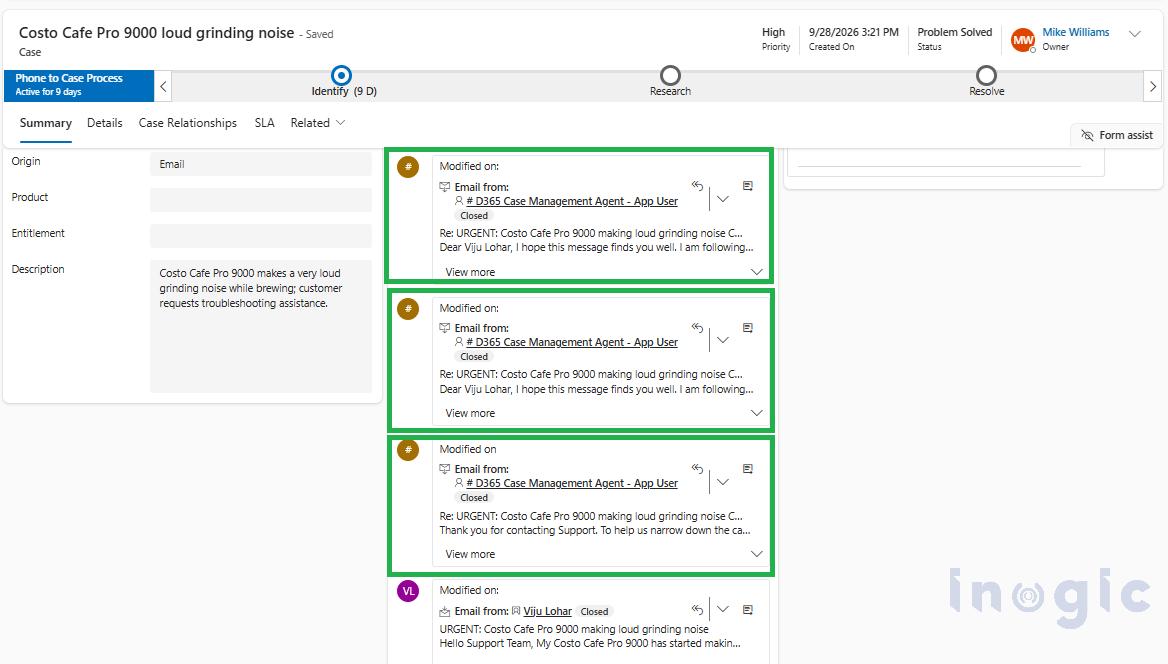Toggle the Form assist button
Screen dimensions: 1168x664
point(1117,135)
